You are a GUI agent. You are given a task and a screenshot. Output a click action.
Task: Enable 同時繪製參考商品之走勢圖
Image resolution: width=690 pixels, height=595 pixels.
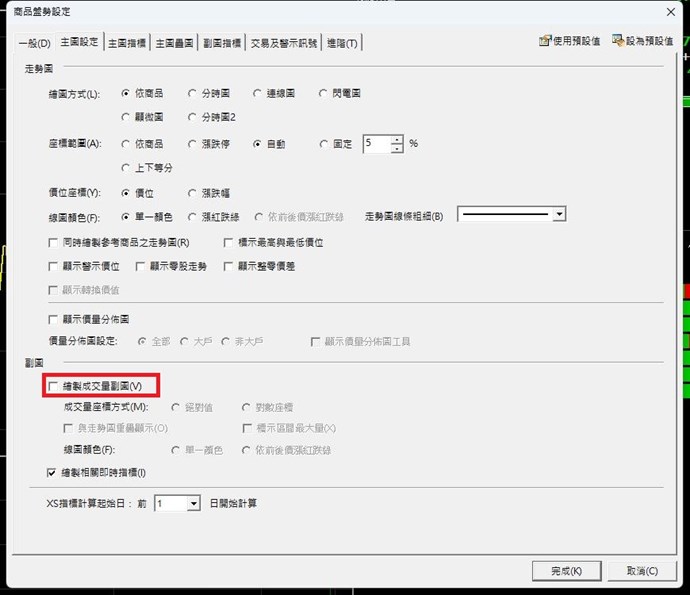tap(53, 242)
